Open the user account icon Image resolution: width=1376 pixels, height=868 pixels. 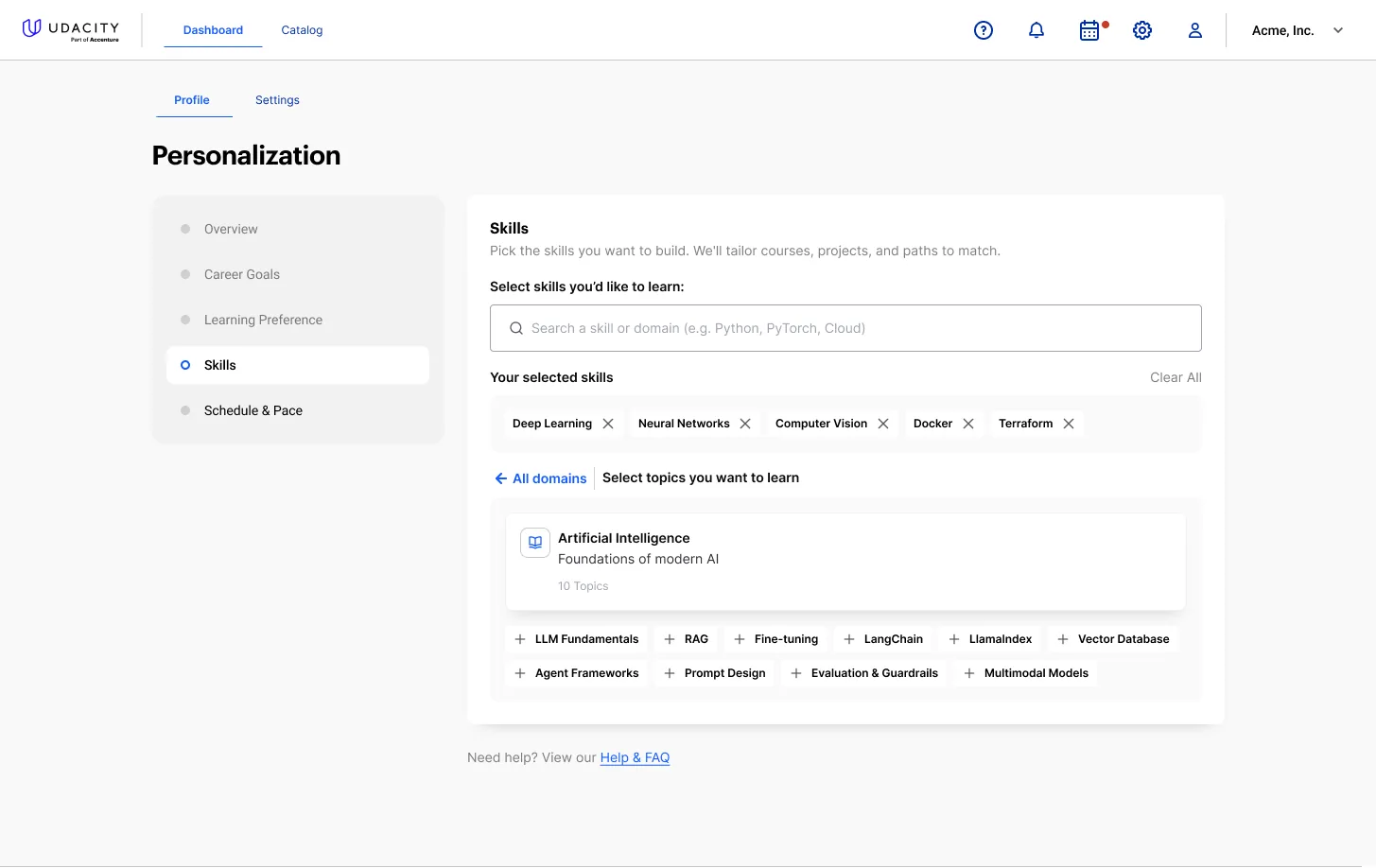[1195, 30]
